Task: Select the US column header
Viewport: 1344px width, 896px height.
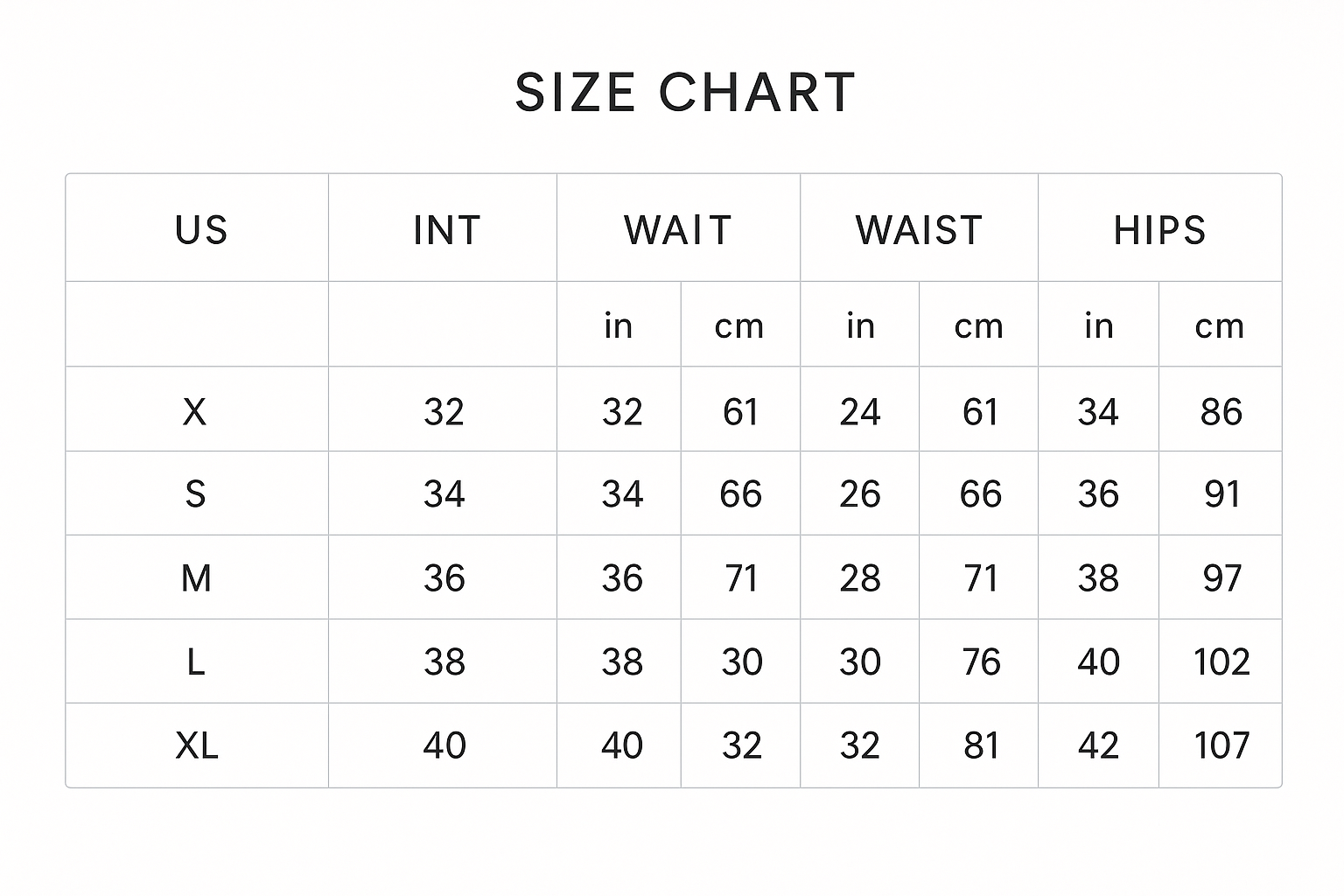Action: click(201, 230)
